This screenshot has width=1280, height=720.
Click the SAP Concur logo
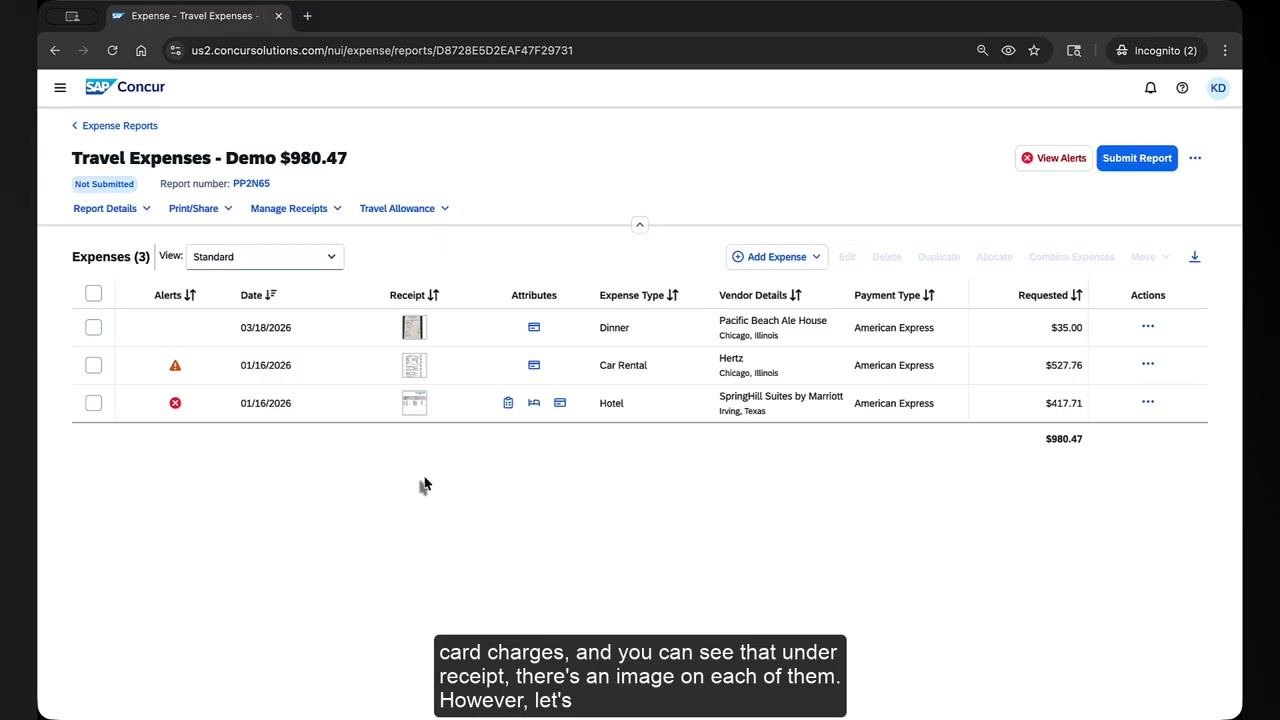(x=125, y=87)
